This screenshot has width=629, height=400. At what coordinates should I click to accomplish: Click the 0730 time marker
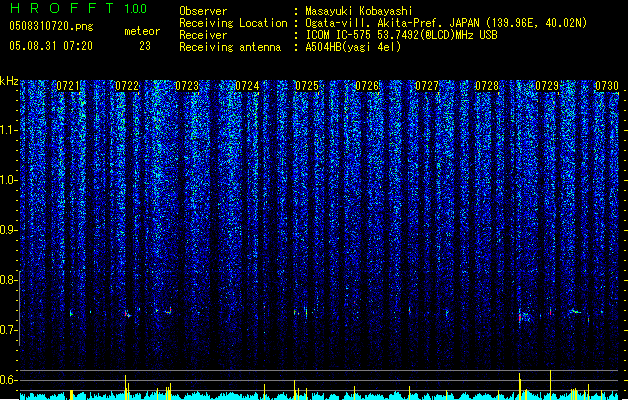click(x=607, y=86)
